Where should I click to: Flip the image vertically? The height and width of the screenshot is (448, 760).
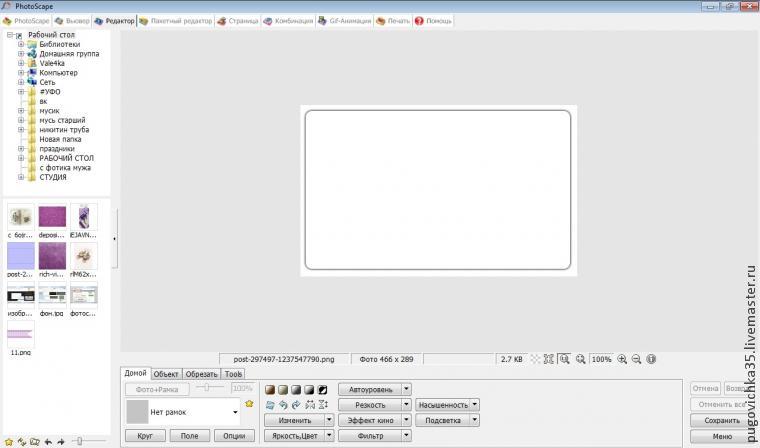pyautogui.click(x=323, y=404)
